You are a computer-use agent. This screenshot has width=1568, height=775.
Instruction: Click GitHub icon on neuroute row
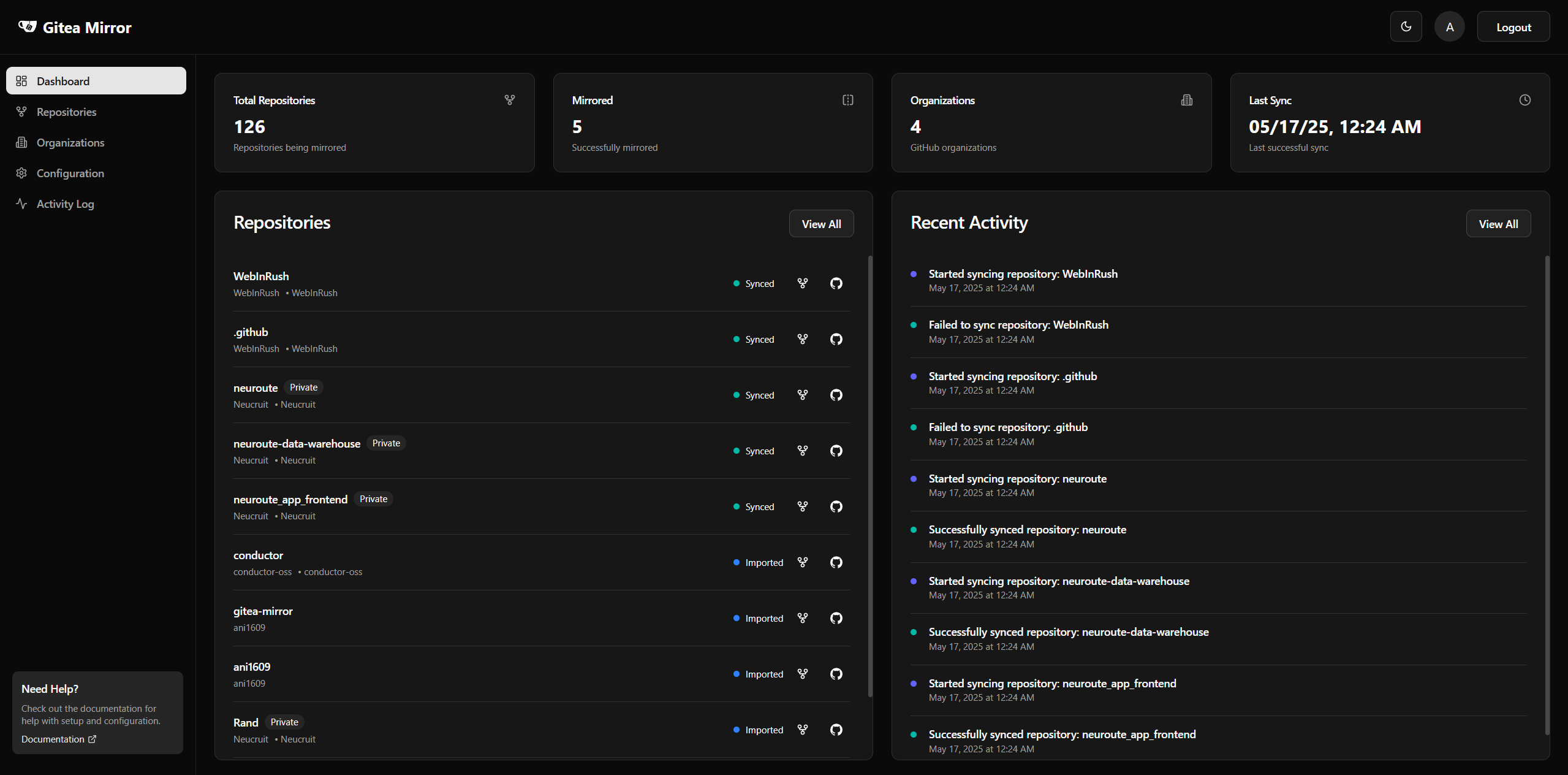[836, 395]
